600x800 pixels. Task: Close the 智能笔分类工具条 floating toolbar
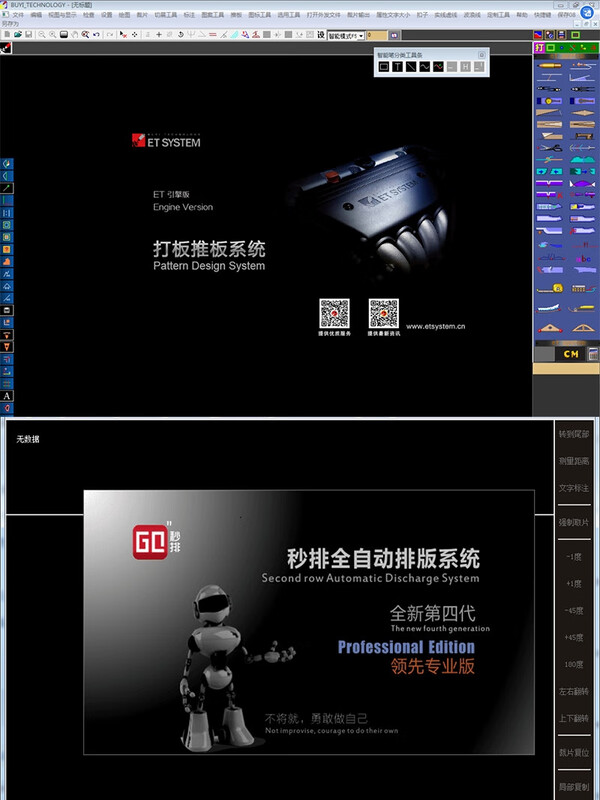[482, 55]
